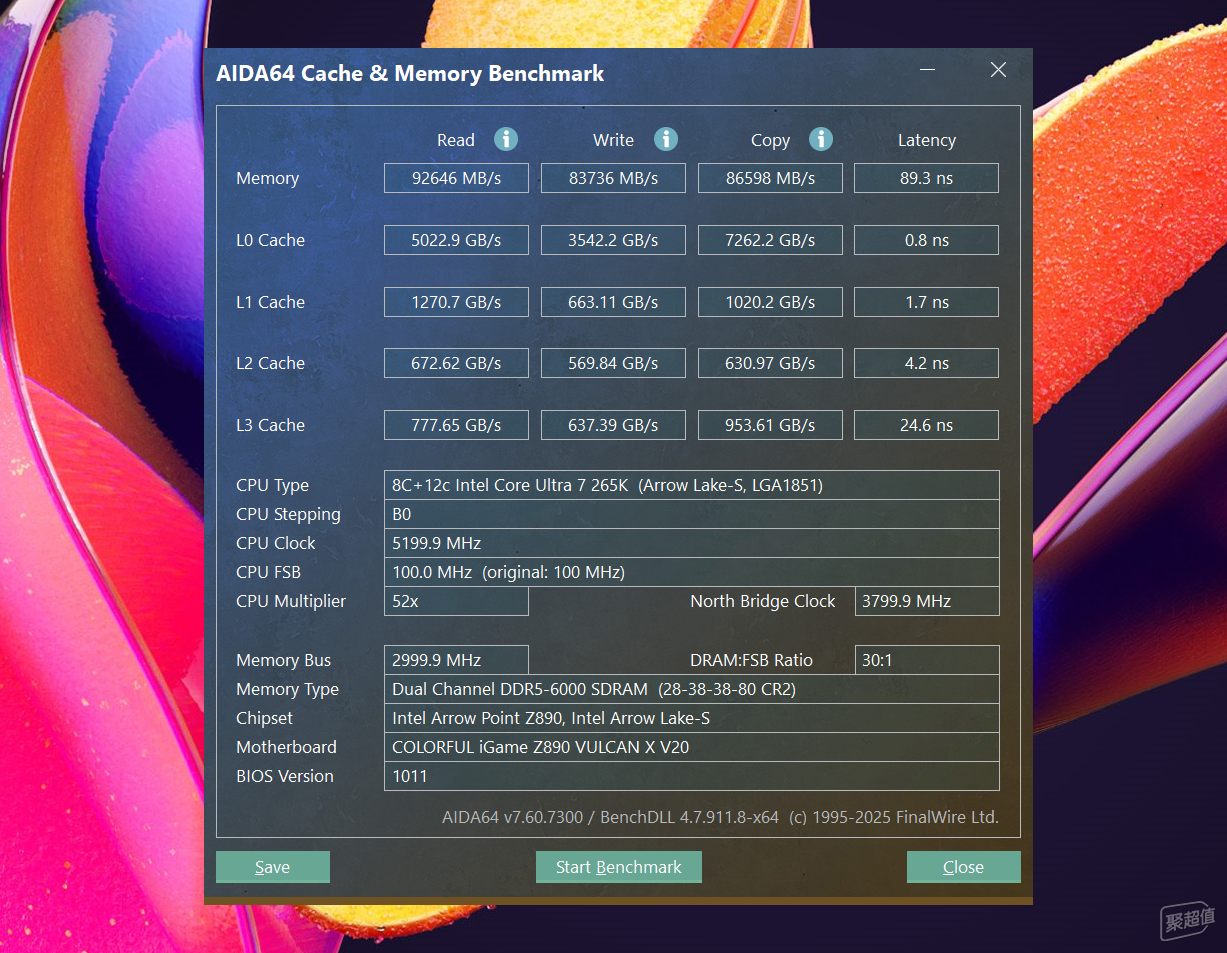Click the Read column header text

click(456, 140)
